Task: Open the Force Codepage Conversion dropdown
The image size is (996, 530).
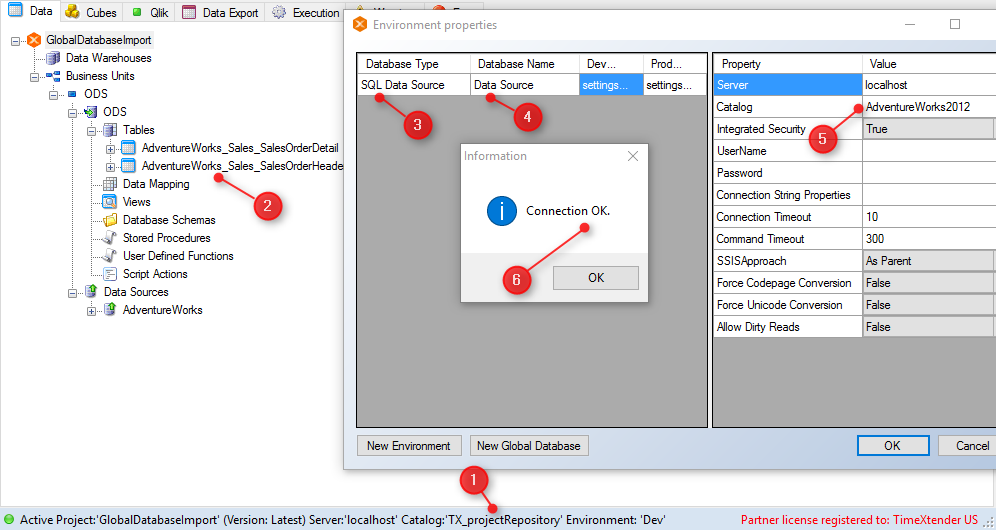Action: click(x=929, y=283)
